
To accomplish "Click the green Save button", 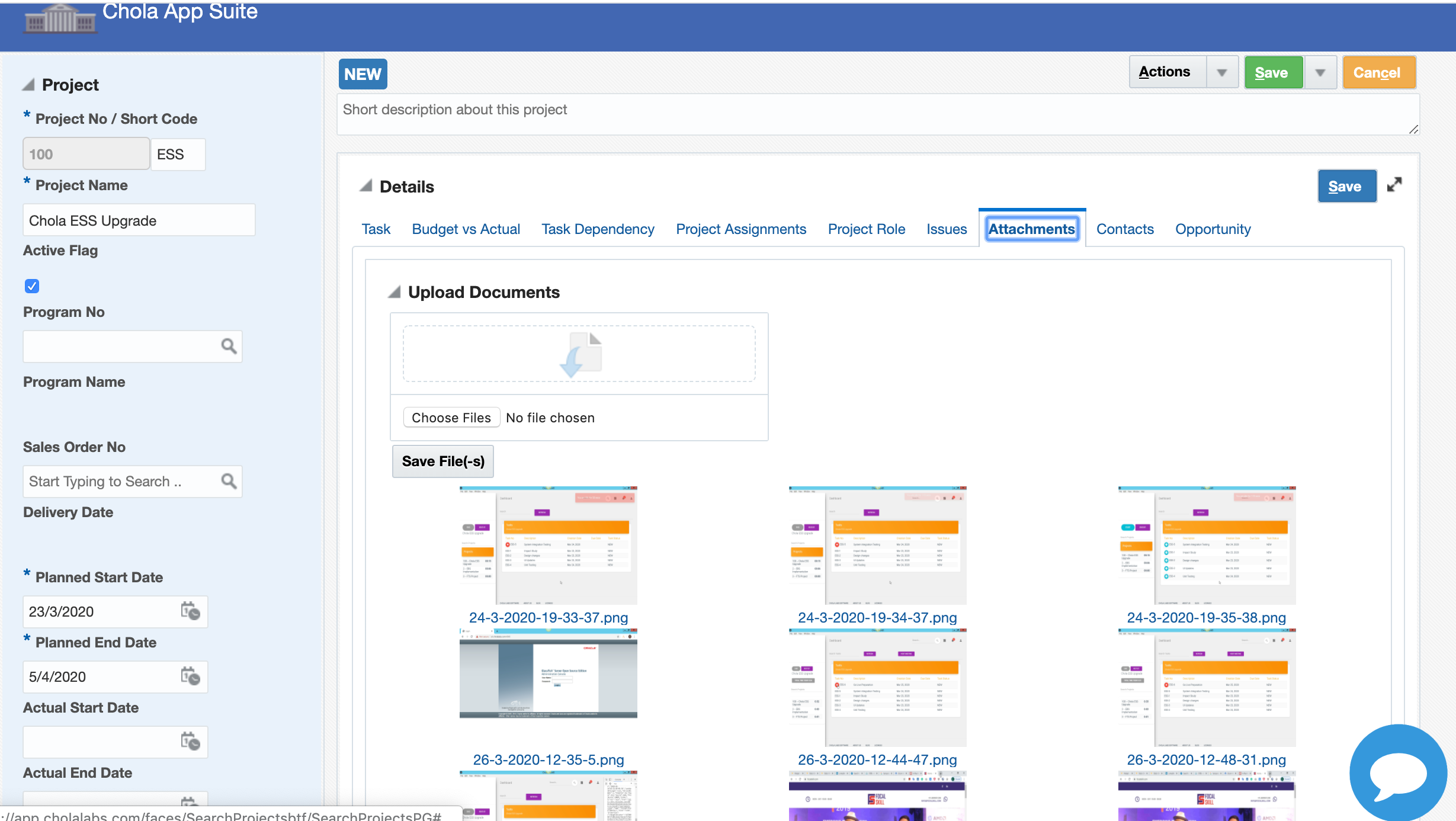I will [1273, 73].
